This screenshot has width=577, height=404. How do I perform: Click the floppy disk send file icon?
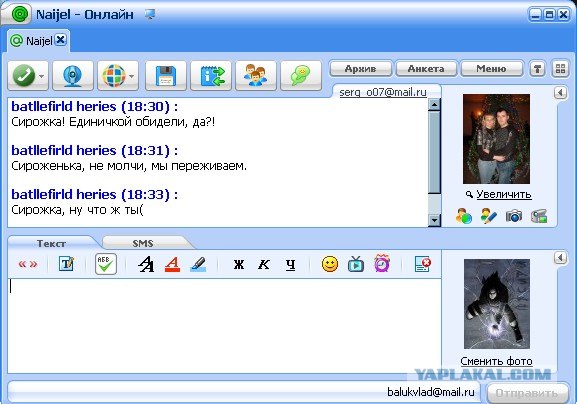166,75
